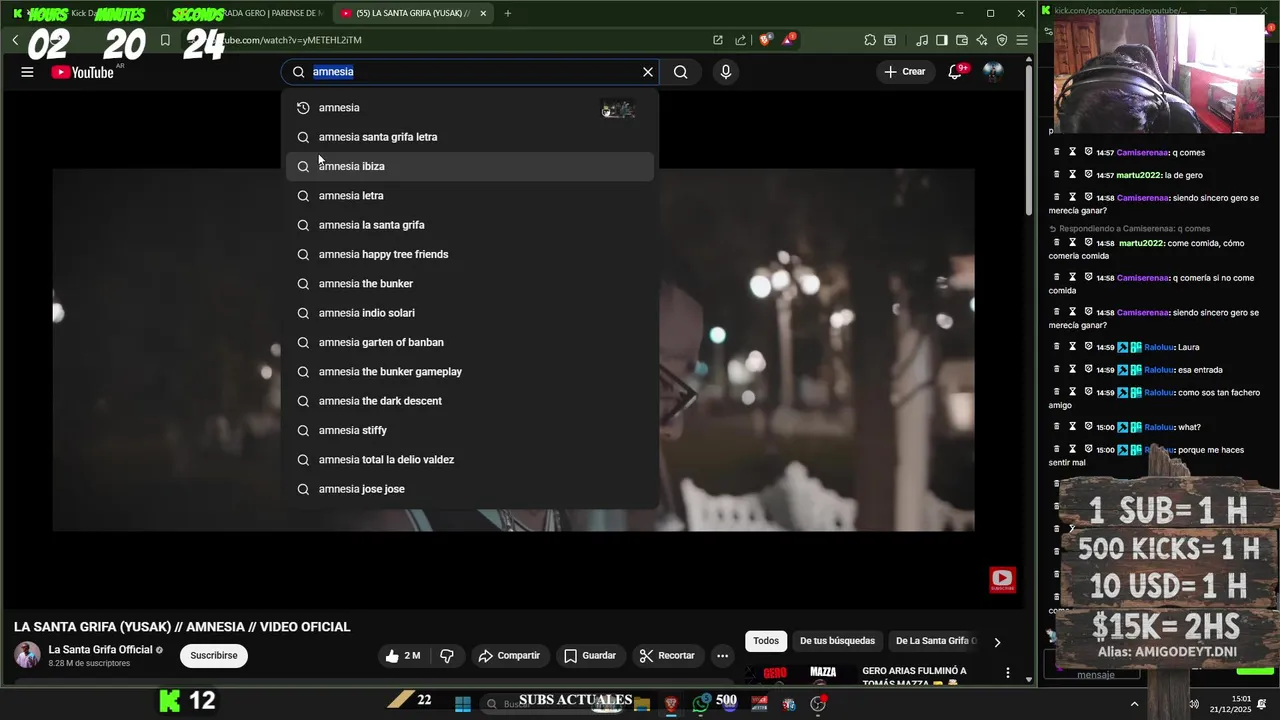Open the Brave VPN shield icon
The width and height of the screenshot is (1280, 720).
click(x=1002, y=40)
